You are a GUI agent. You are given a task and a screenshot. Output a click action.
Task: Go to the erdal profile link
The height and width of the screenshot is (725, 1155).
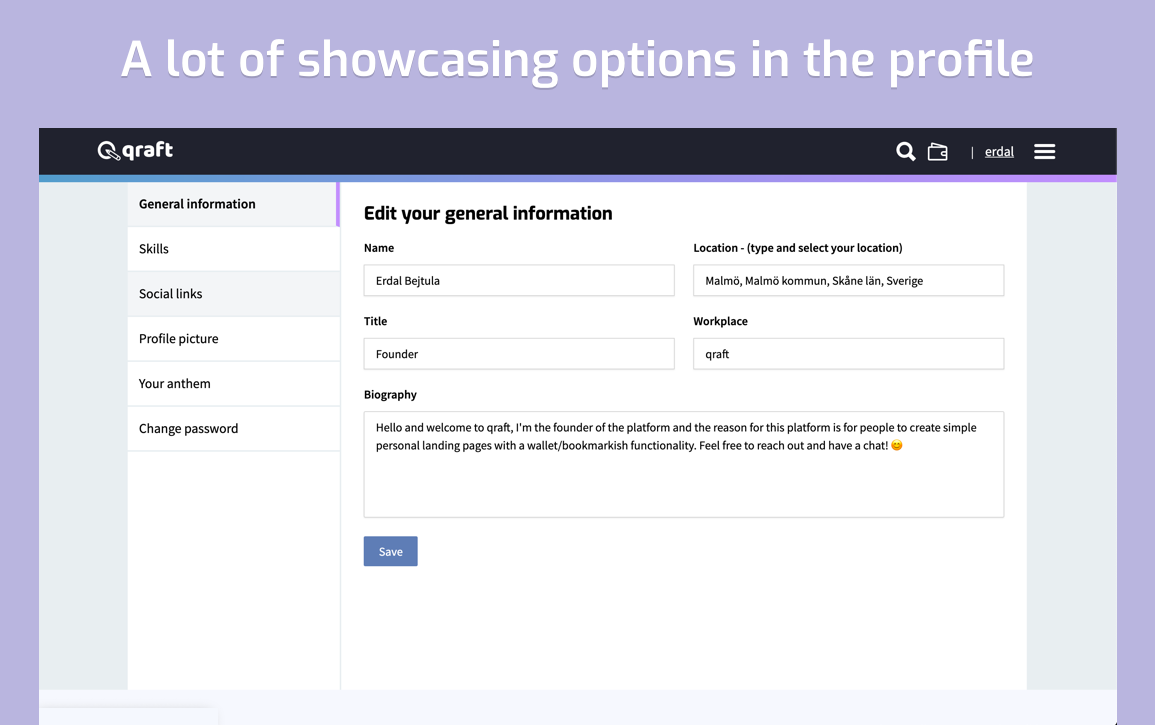(999, 152)
